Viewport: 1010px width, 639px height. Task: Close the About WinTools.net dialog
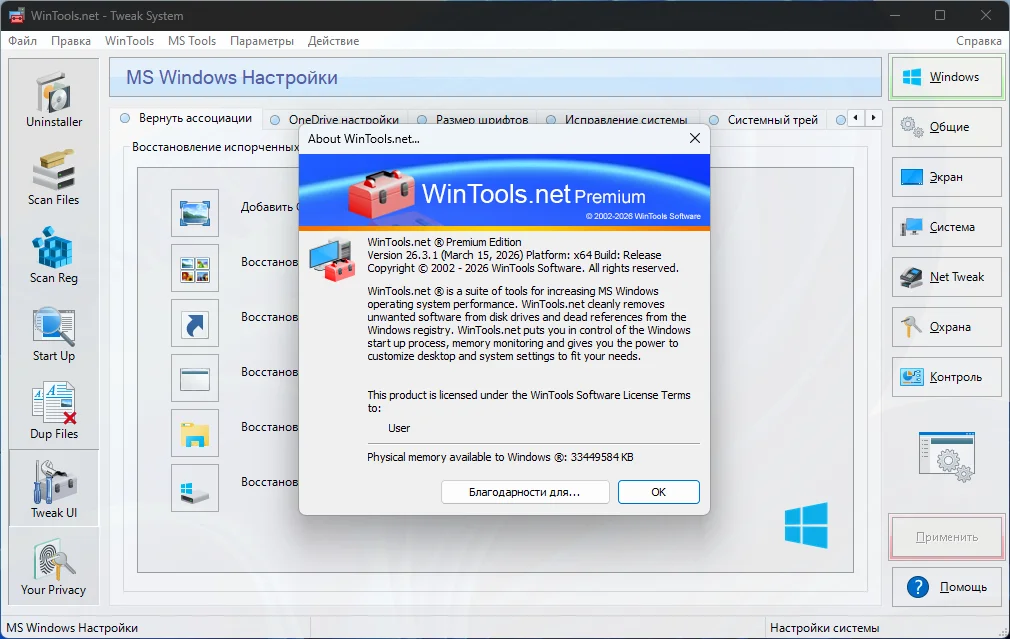[694, 139]
